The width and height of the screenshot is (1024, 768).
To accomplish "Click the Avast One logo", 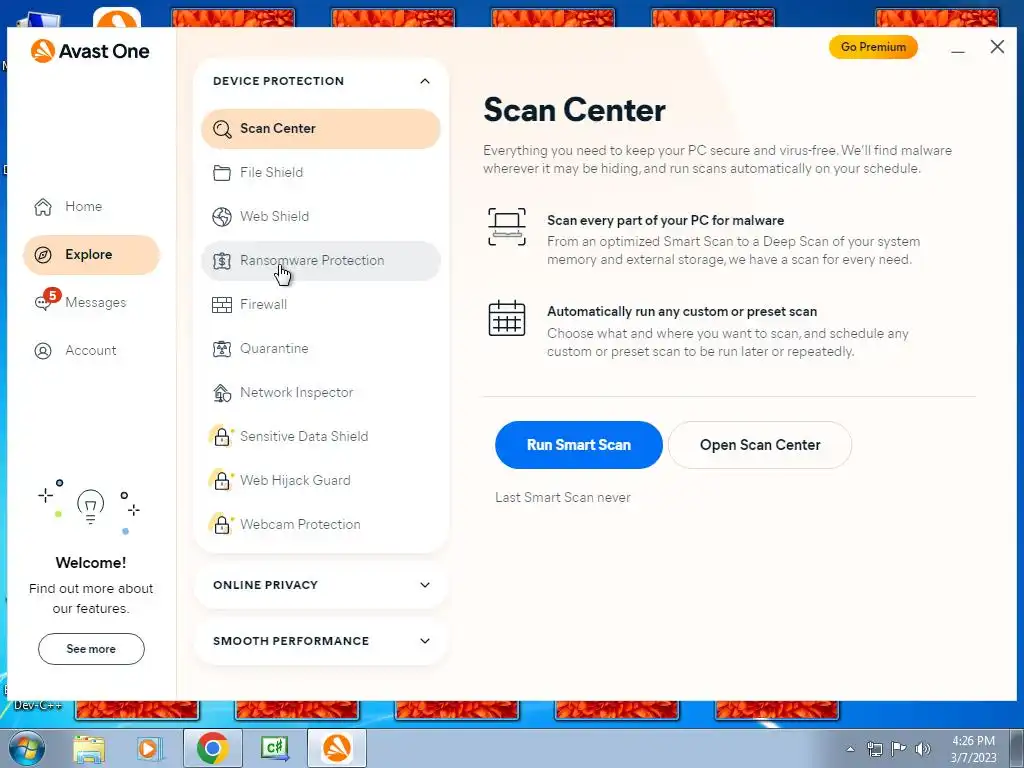I will (89, 51).
